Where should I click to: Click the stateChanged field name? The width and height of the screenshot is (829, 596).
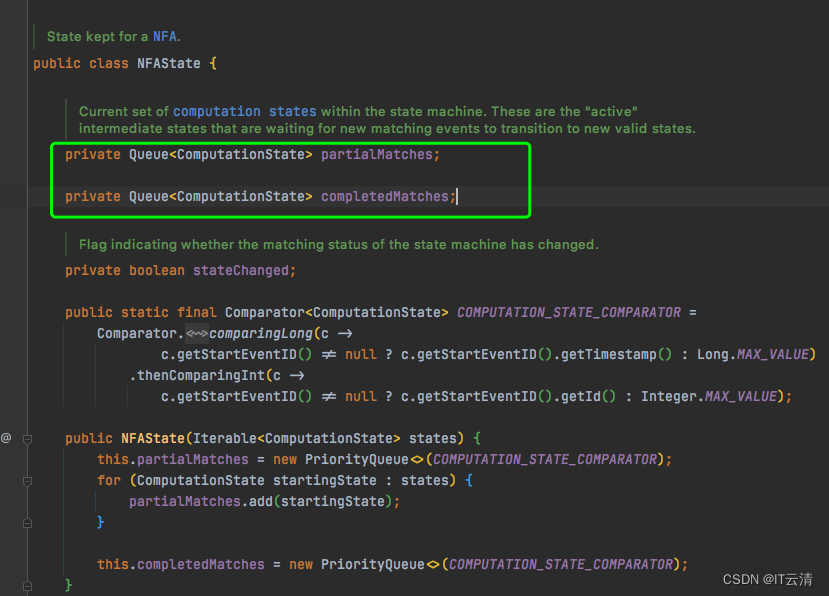(241, 271)
